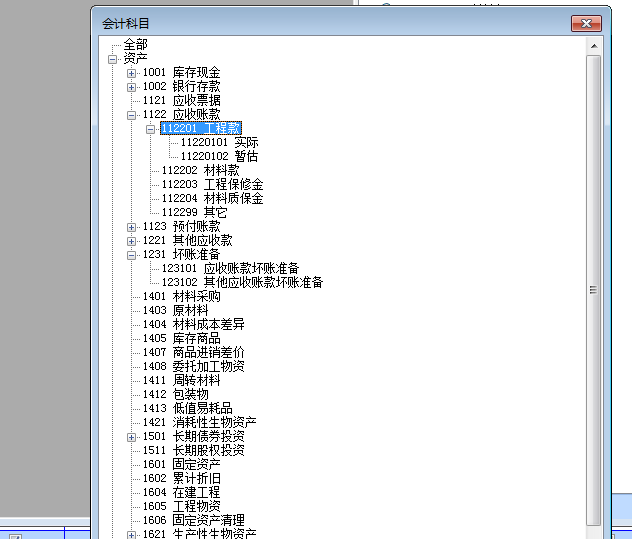Select account 1002 银行存款

coord(181,87)
